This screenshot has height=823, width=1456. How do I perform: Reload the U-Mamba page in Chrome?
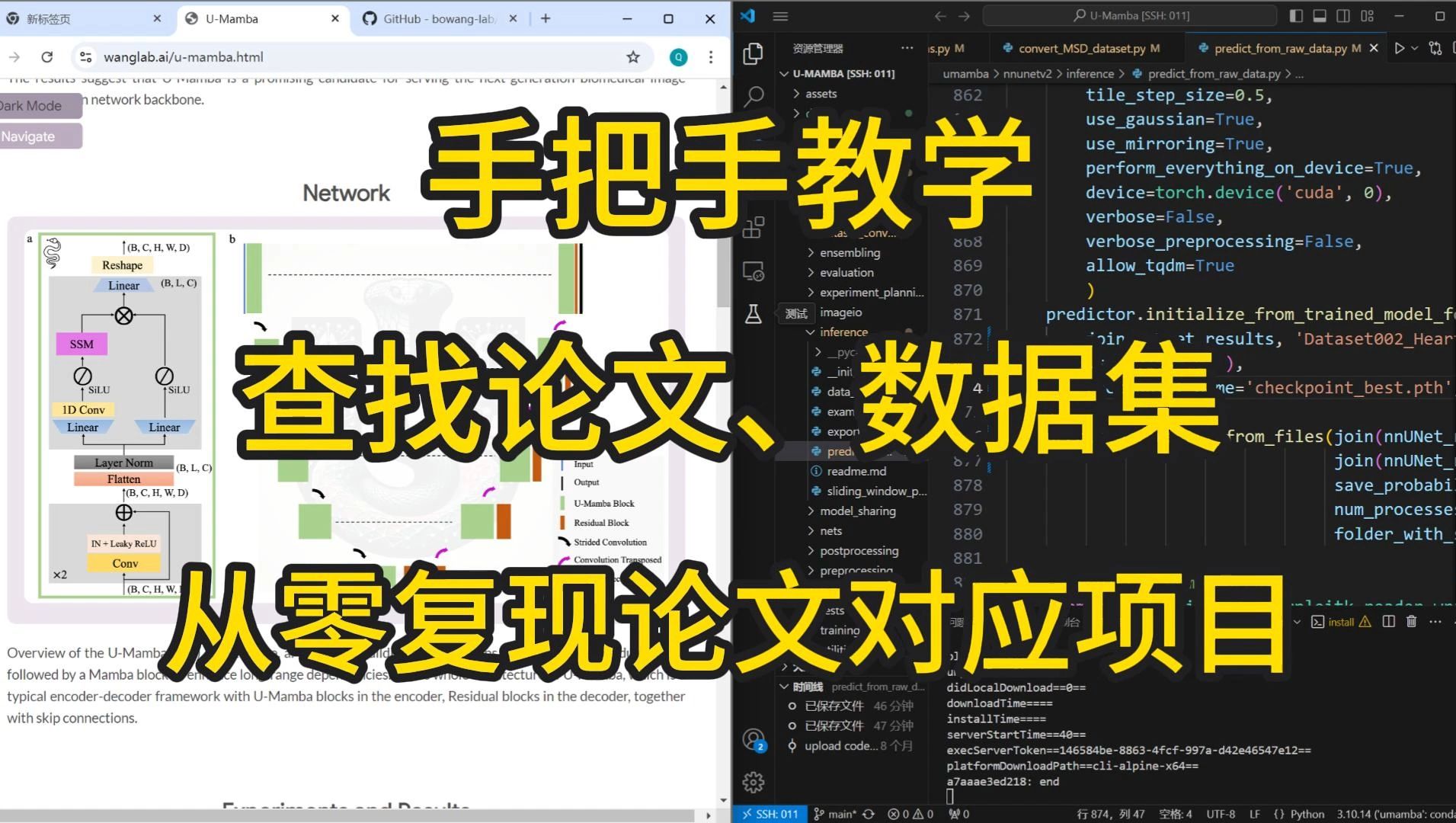click(x=47, y=57)
